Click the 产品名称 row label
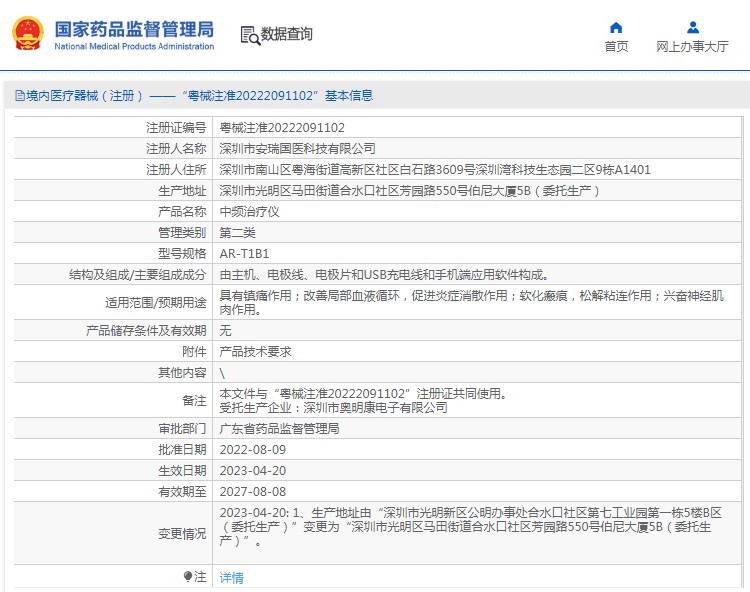 click(182, 212)
